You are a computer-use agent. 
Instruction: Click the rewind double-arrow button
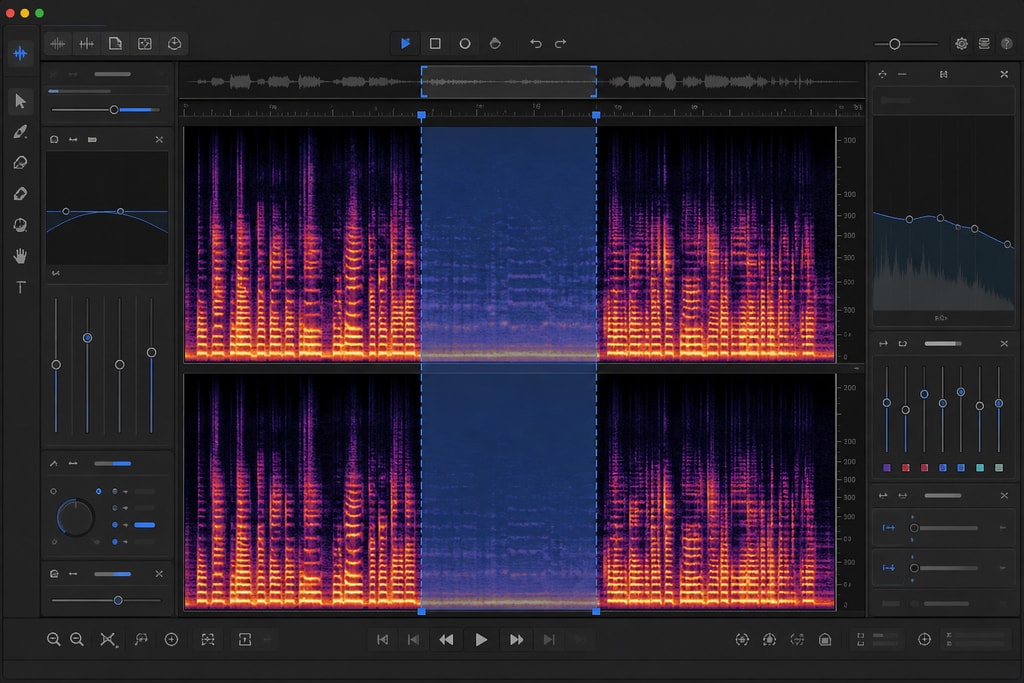(x=446, y=639)
